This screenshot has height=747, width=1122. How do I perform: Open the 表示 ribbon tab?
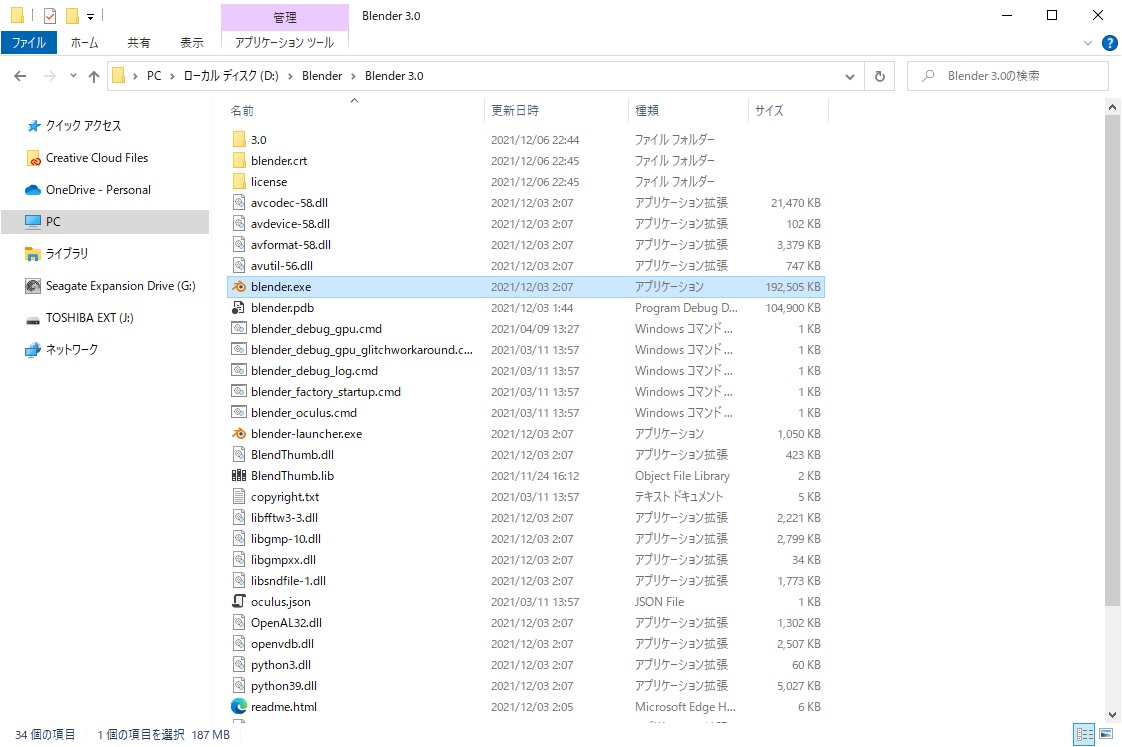point(191,43)
